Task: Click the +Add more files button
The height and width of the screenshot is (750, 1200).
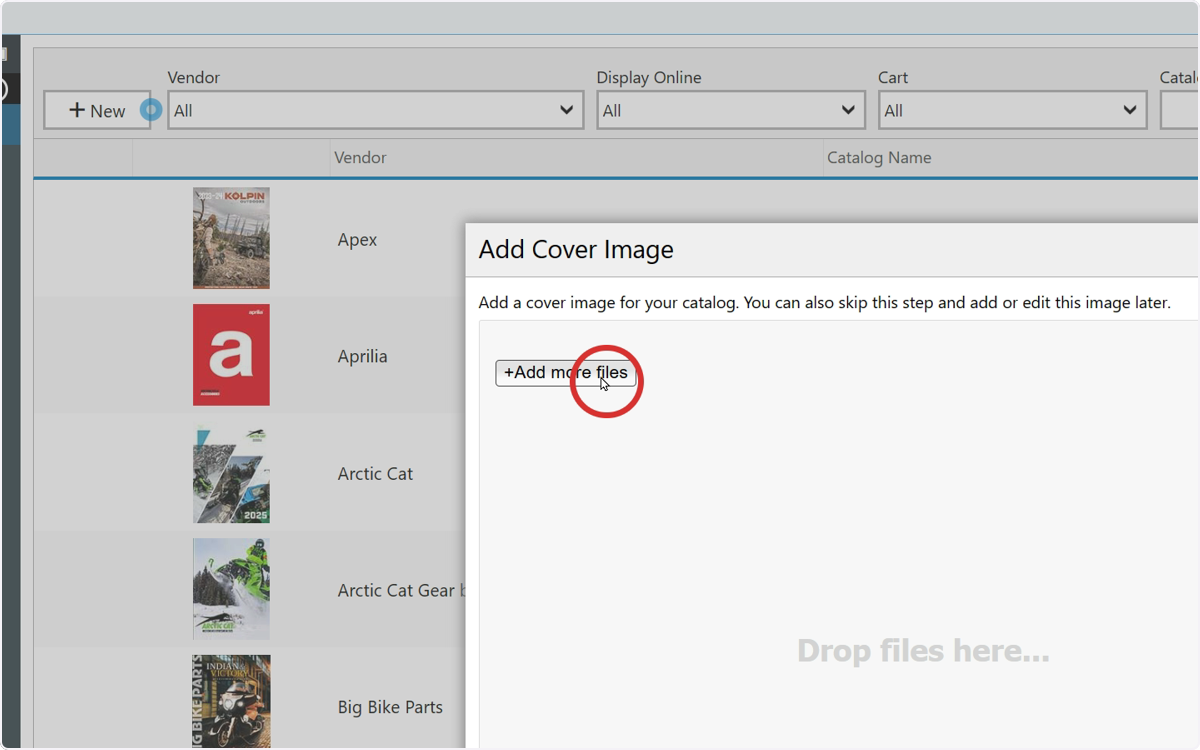Action: 565,373
